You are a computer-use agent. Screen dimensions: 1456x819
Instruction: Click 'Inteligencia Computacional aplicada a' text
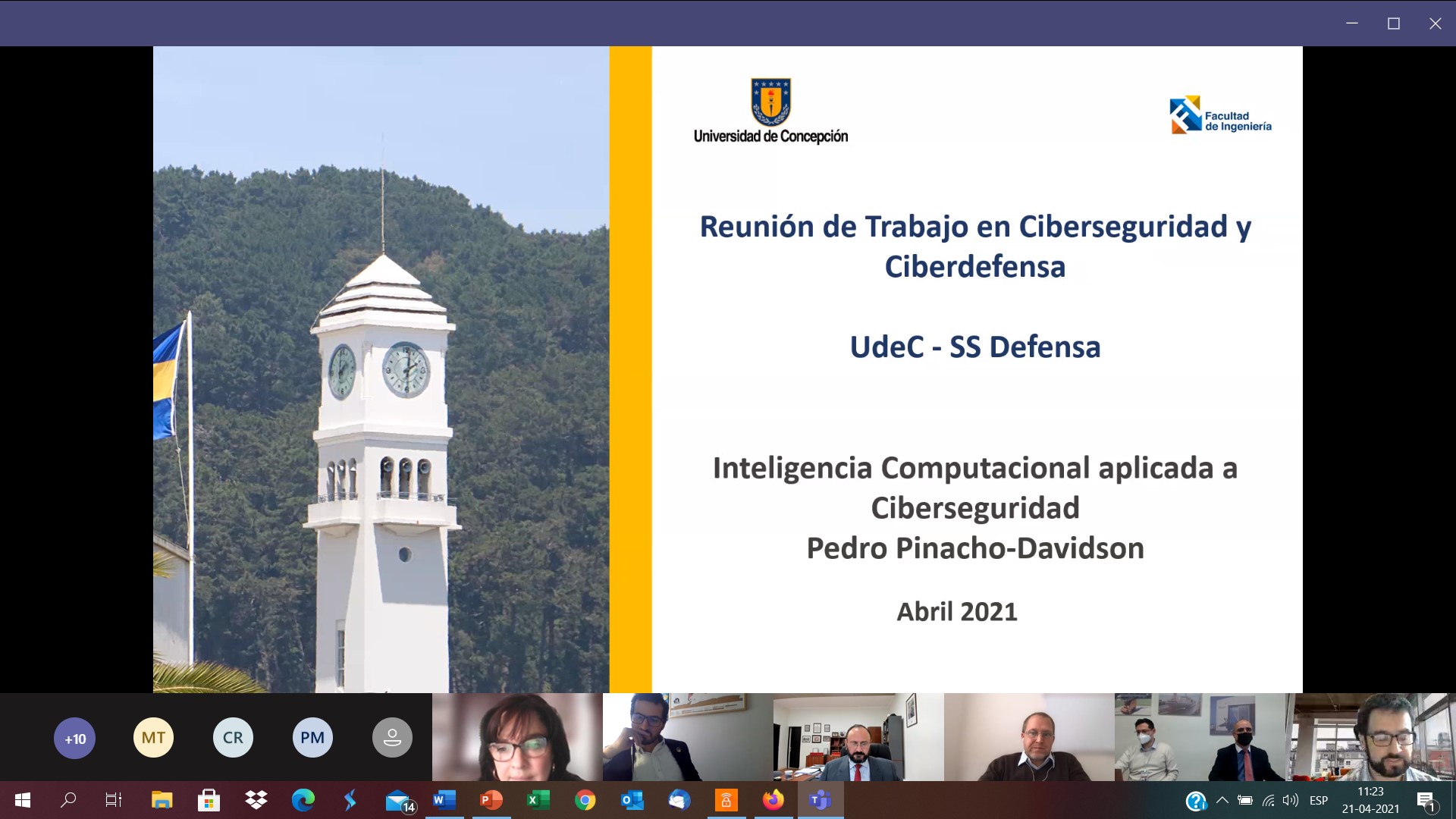tap(974, 468)
